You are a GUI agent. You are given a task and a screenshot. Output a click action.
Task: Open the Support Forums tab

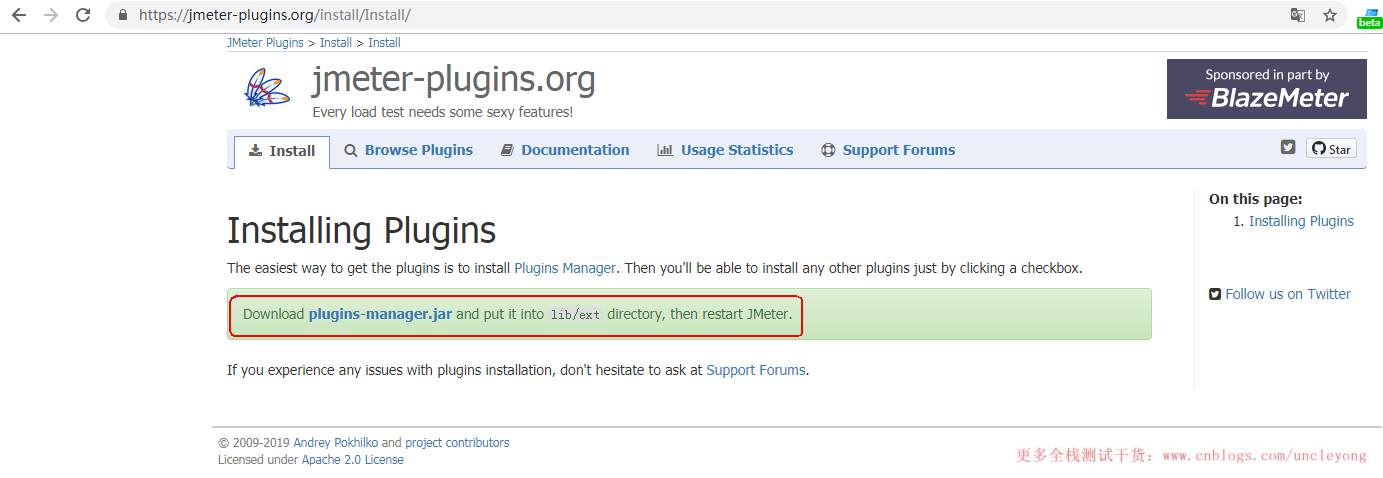pyautogui.click(x=888, y=150)
